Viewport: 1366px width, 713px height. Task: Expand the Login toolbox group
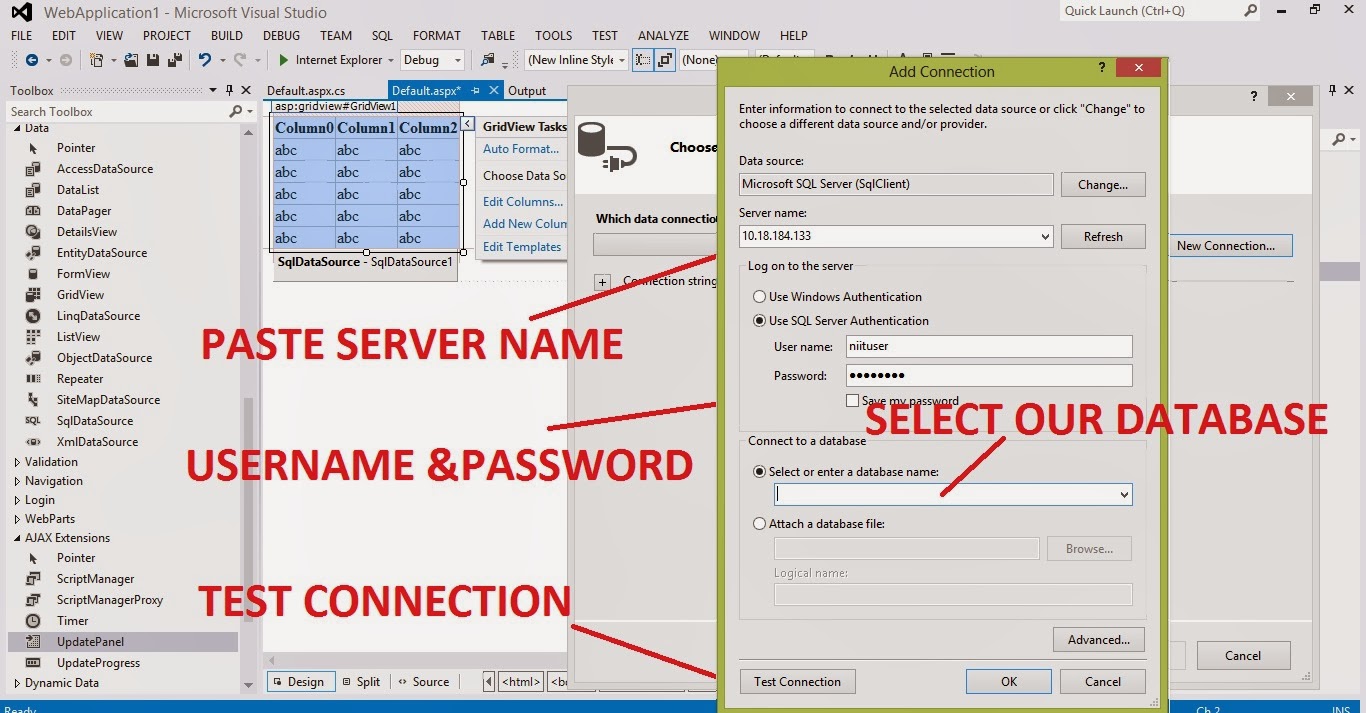pyautogui.click(x=17, y=500)
